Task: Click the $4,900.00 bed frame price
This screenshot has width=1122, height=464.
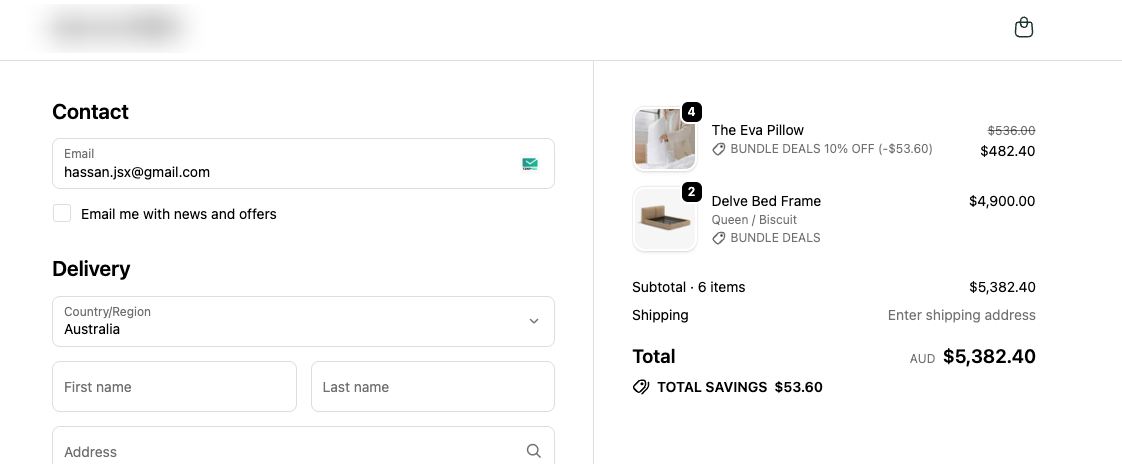Action: [x=1002, y=201]
